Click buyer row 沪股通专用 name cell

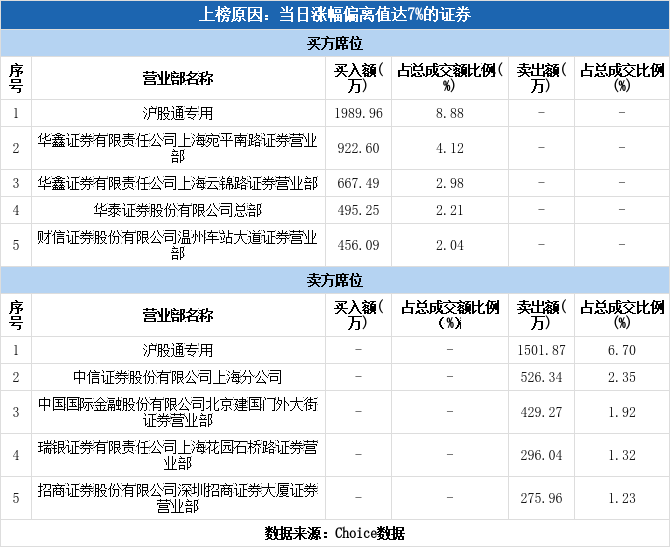pos(178,113)
